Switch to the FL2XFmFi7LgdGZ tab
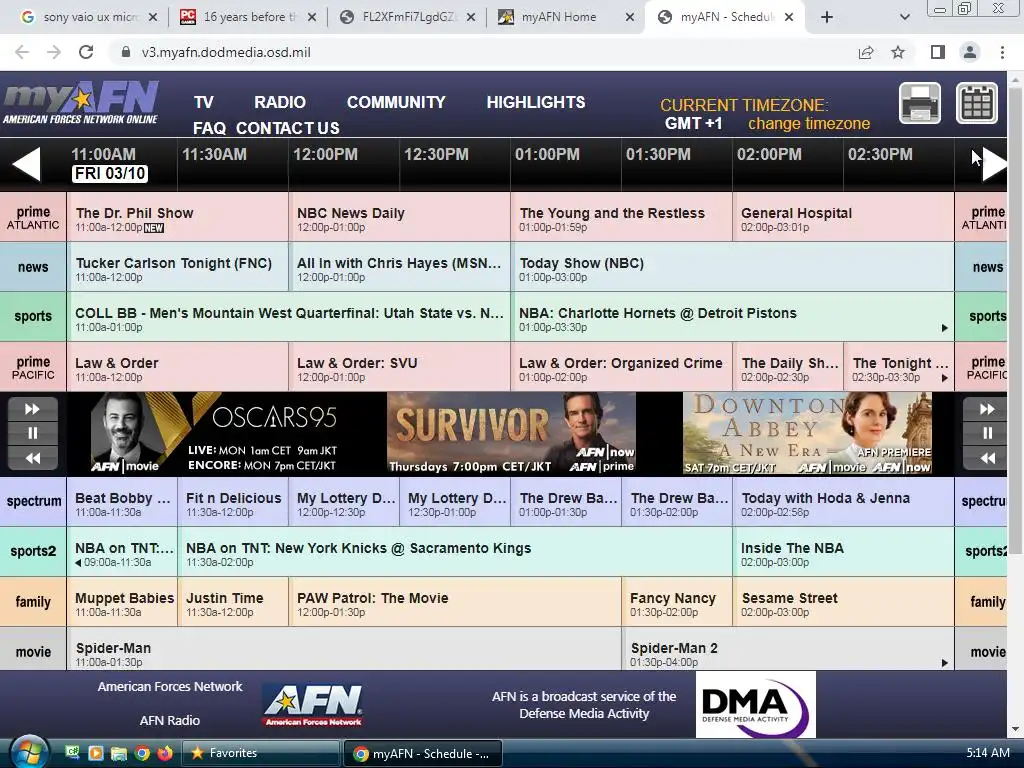The image size is (1024, 768). (408, 17)
